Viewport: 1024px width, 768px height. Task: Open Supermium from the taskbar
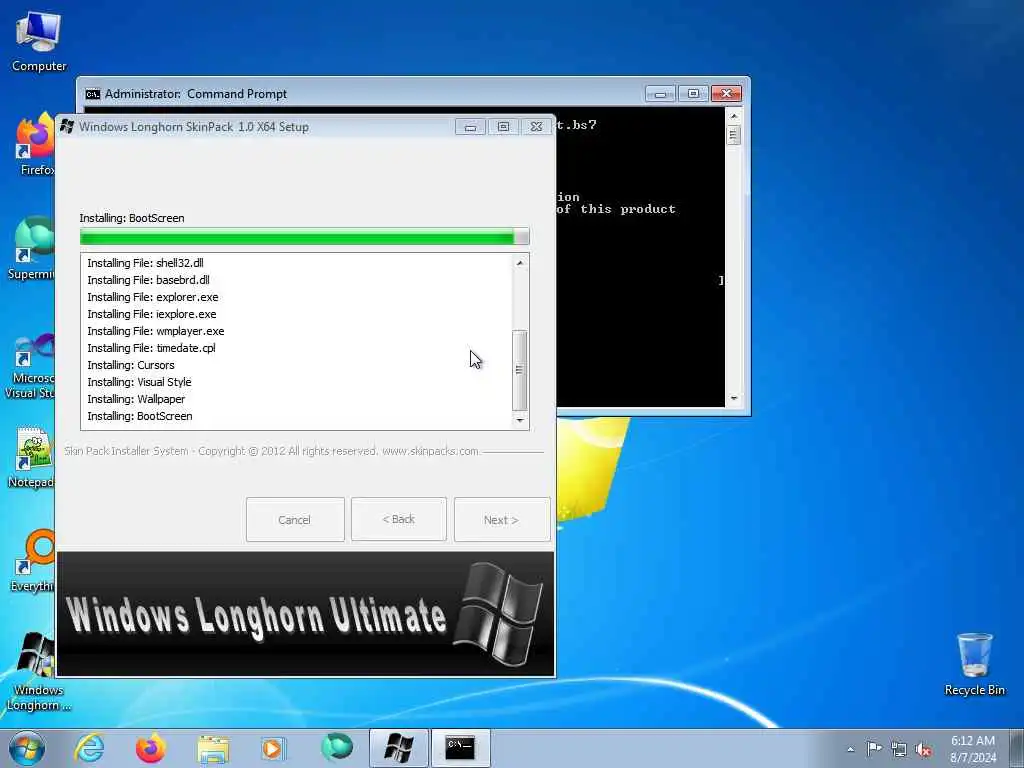click(x=336, y=747)
